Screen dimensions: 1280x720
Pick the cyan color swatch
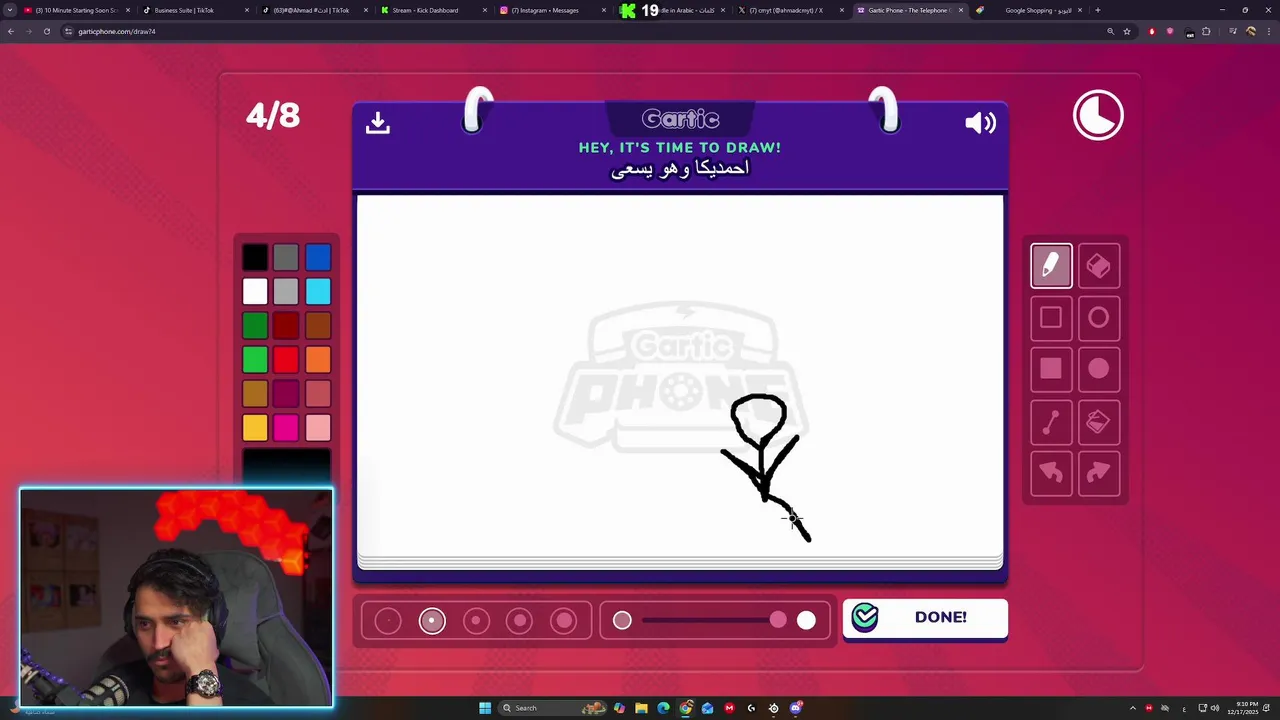[x=318, y=291]
